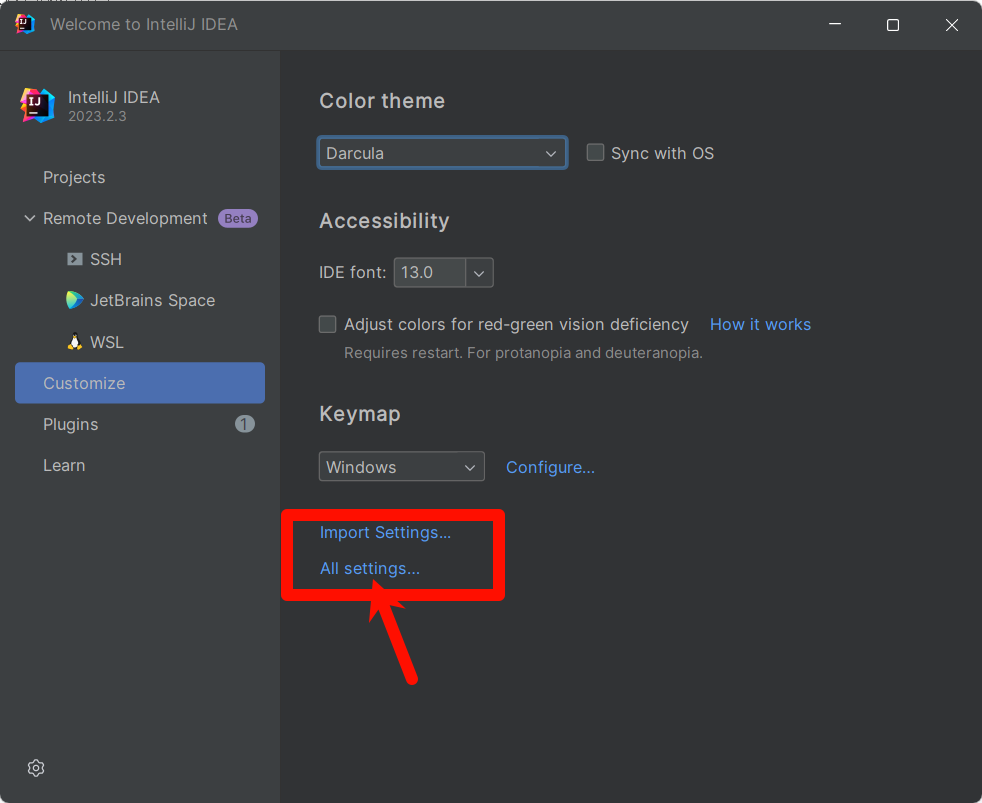Viewport: 982px width, 803px height.
Task: Select SSH remote development option
Action: (x=106, y=259)
